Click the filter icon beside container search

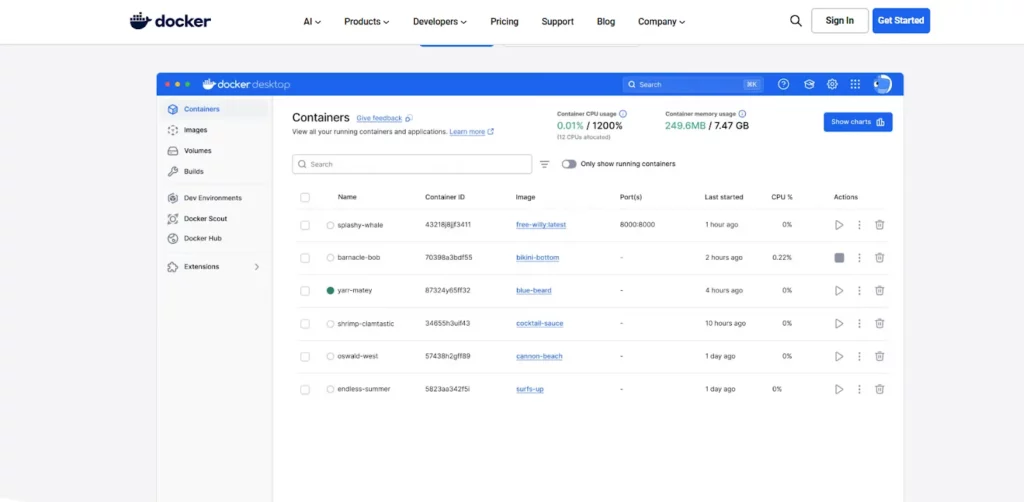tap(545, 164)
